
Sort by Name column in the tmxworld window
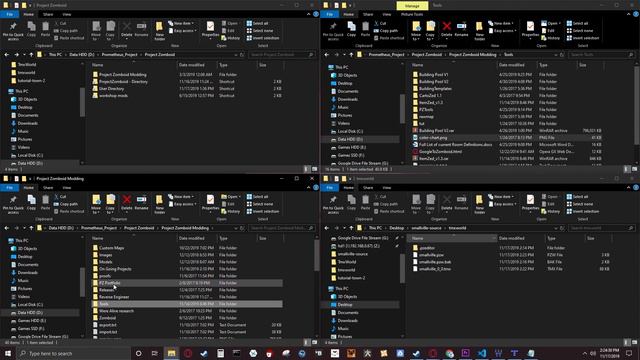451,238
